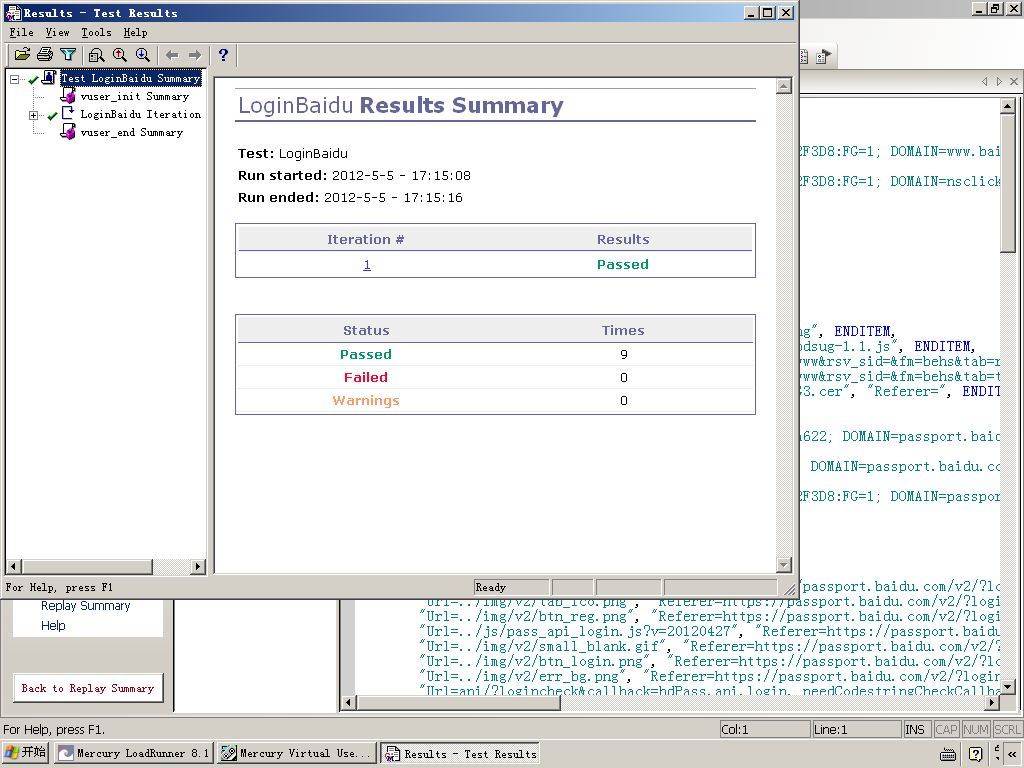Click the Go Back arrow in Results toolbar
The image size is (1024, 768).
pyautogui.click(x=172, y=55)
